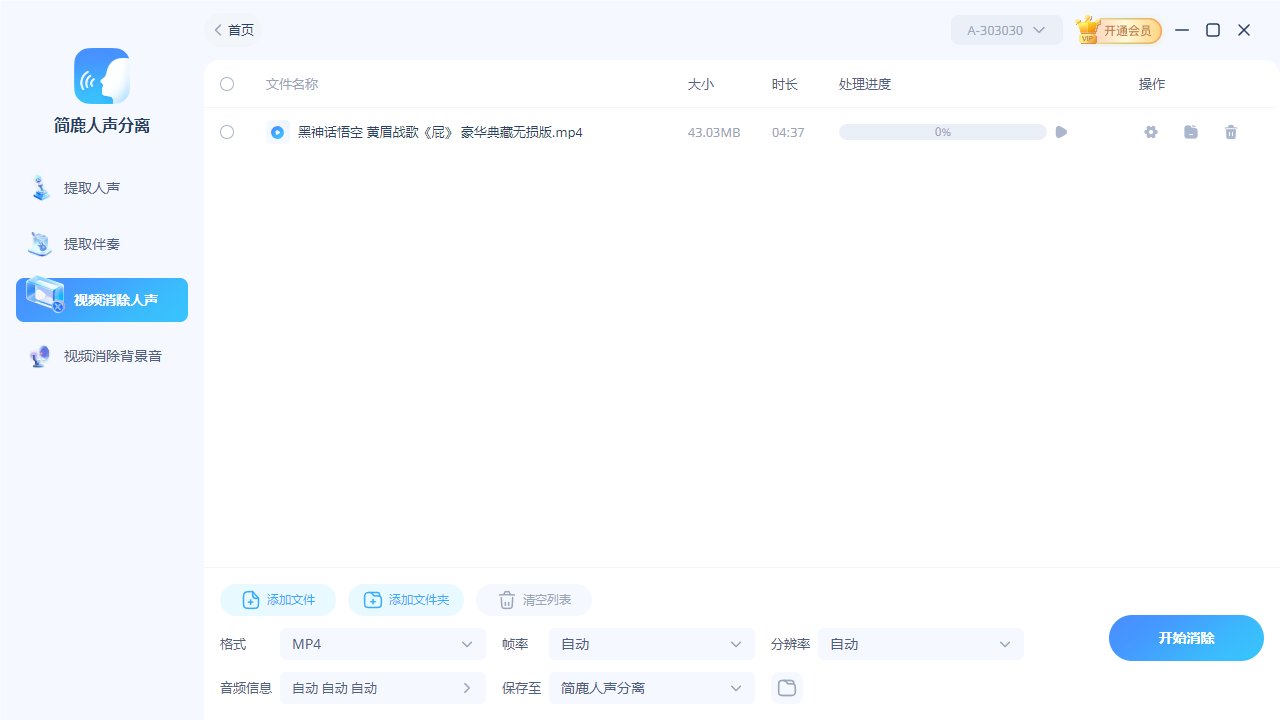
Task: Select the radio indicator on the video row
Action: (x=277, y=132)
